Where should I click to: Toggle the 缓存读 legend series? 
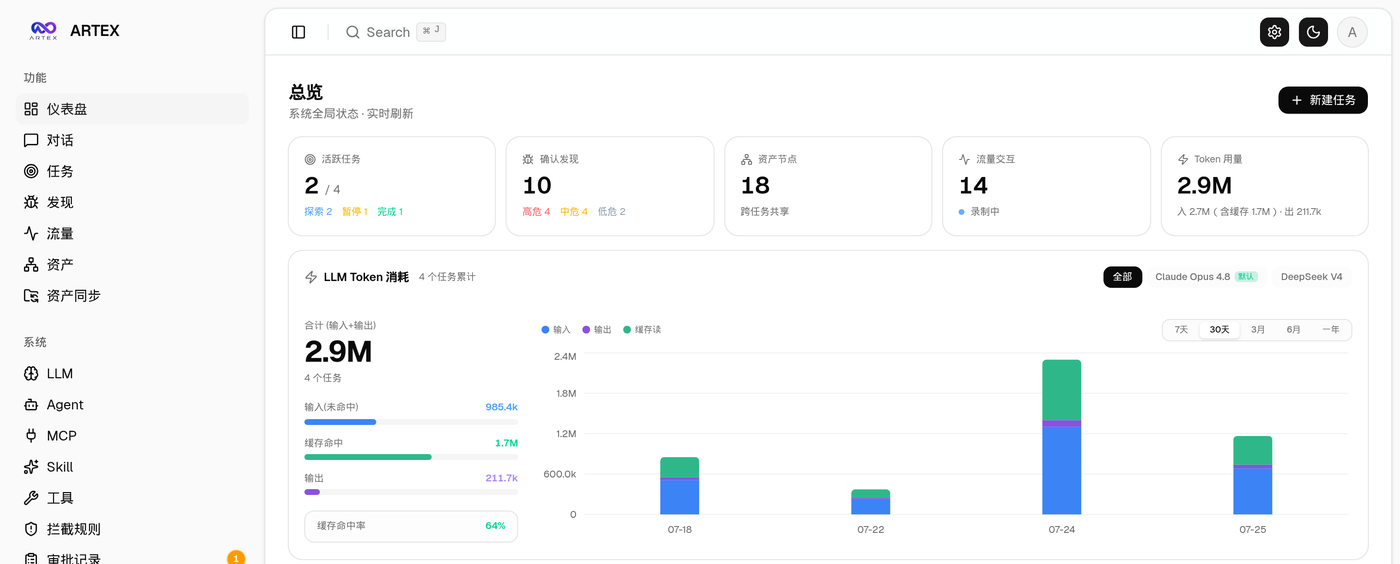point(642,329)
